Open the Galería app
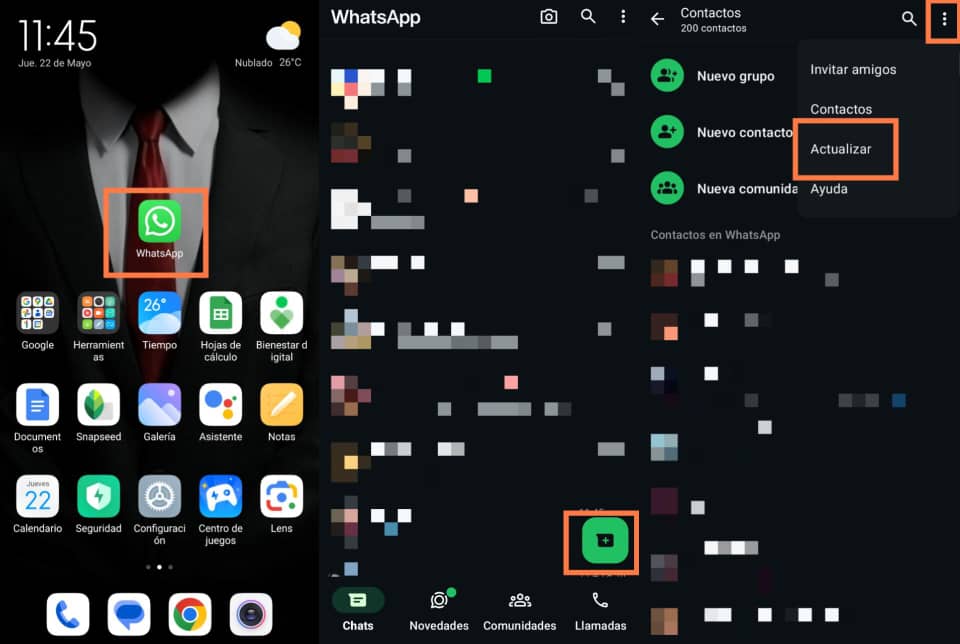Image resolution: width=960 pixels, height=644 pixels. tap(159, 405)
